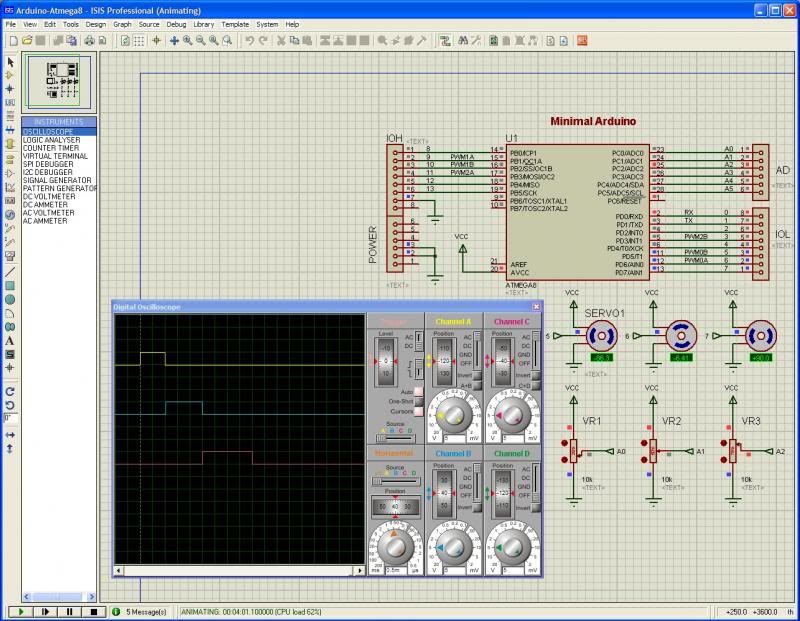Click the oscilloscope display left scroll arrow
Screen dimensions: 800x621
pyautogui.click(x=119, y=570)
